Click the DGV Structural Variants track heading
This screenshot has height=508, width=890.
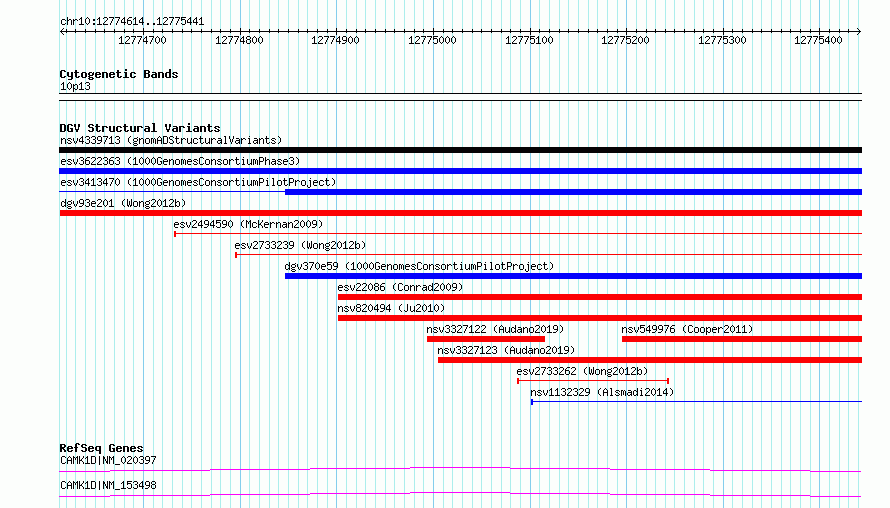pos(140,128)
